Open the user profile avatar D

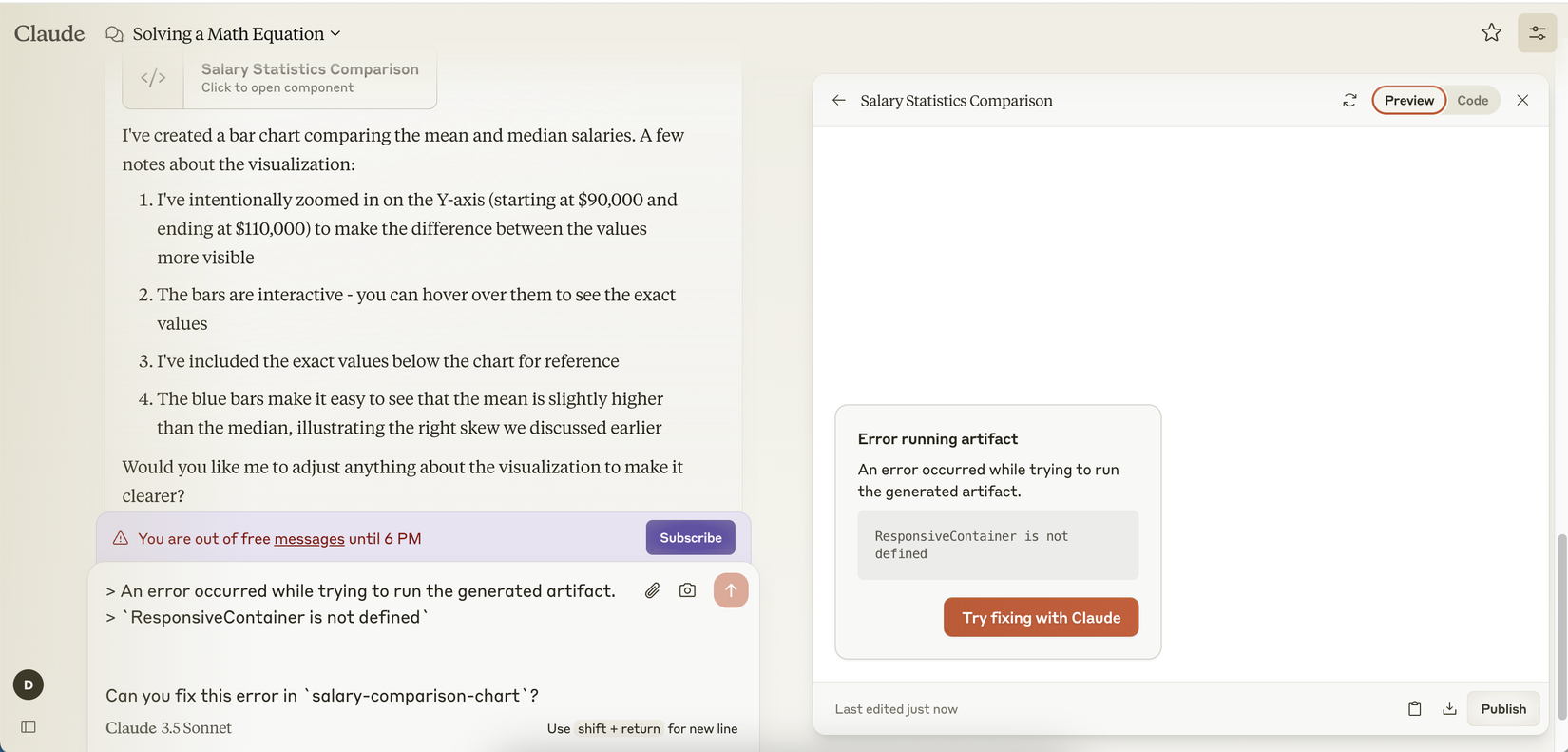click(x=29, y=685)
